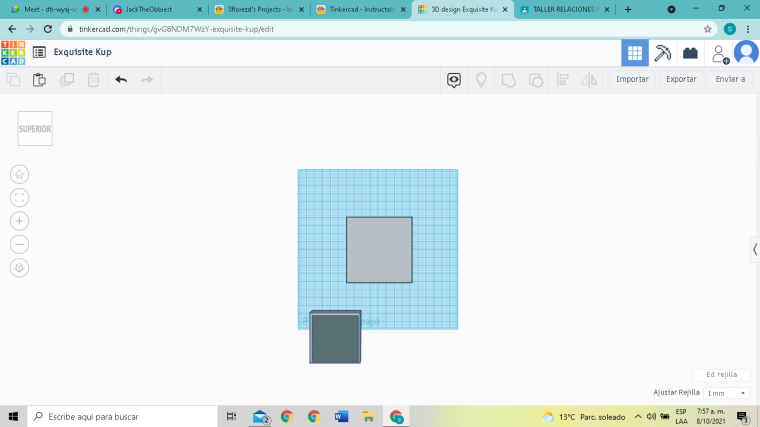Open Windows notification center

pyautogui.click(x=742, y=416)
